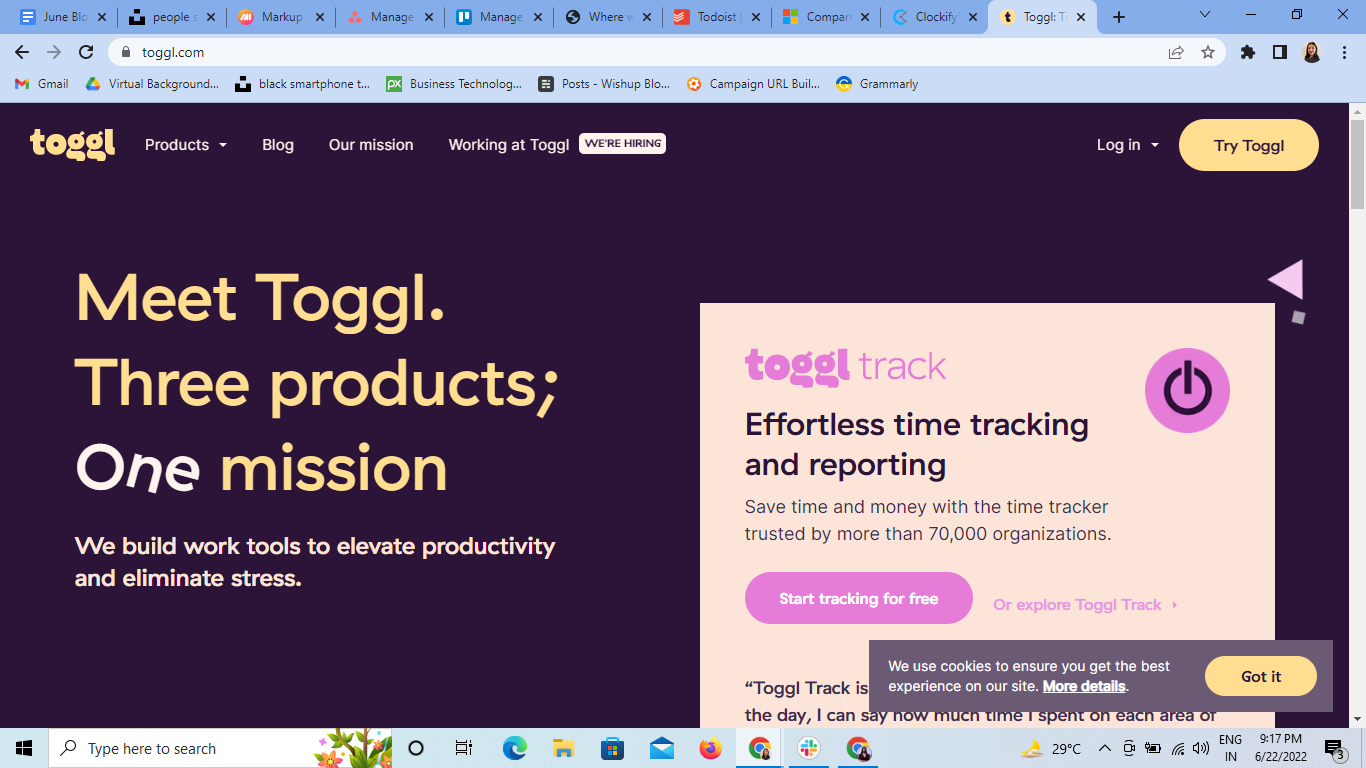The image size is (1366, 768).
Task: Click the Windows taskbar search box
Action: click(x=220, y=748)
